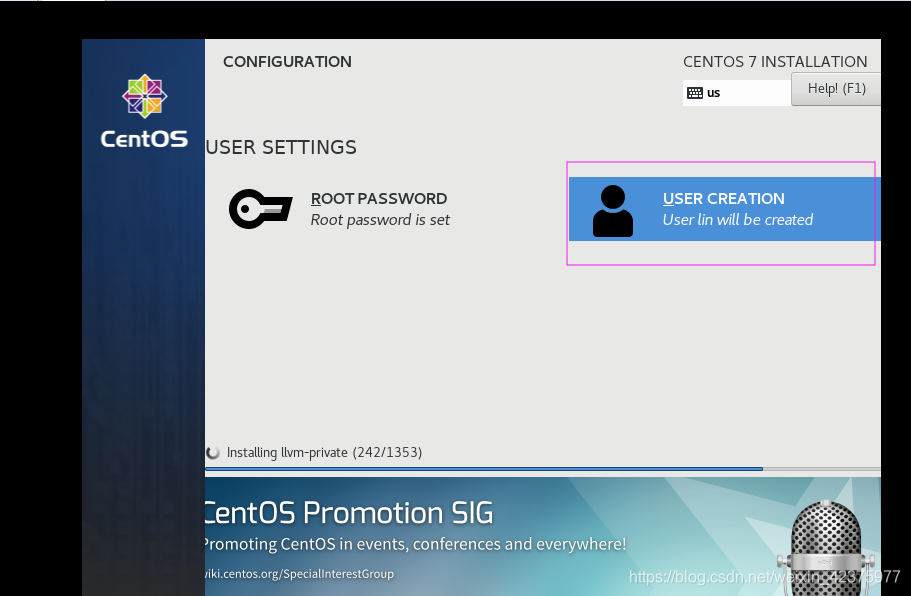Click the user creation person icon

(x=612, y=211)
